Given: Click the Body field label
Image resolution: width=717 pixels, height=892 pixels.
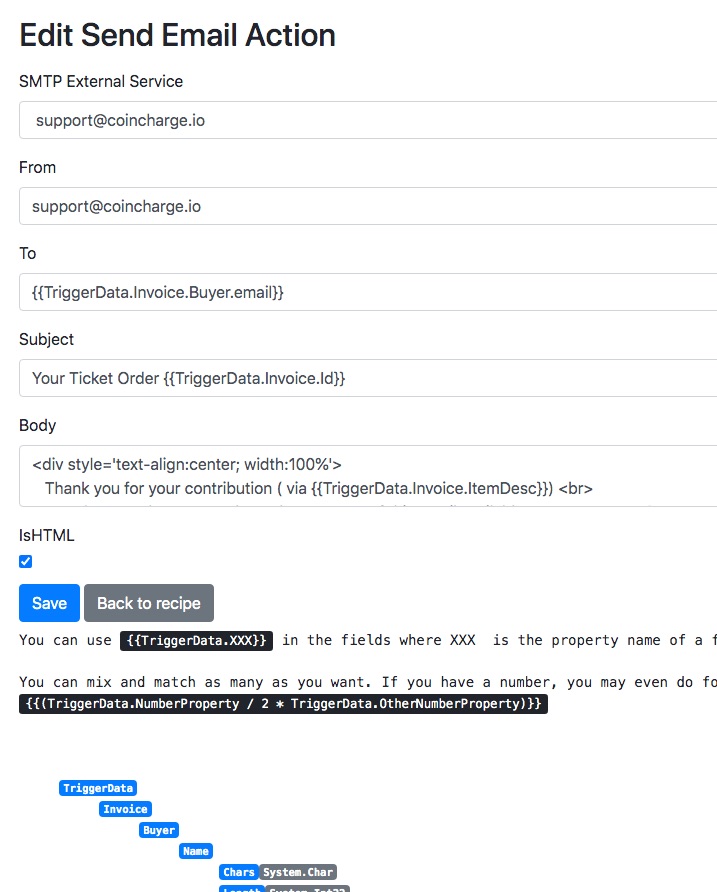Looking at the screenshot, I should tap(38, 426).
